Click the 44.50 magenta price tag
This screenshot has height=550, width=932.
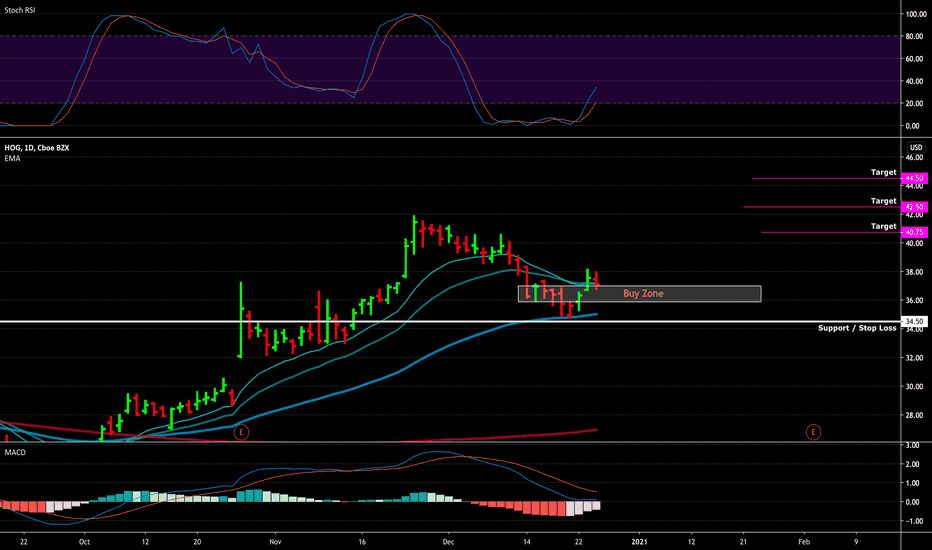914,178
